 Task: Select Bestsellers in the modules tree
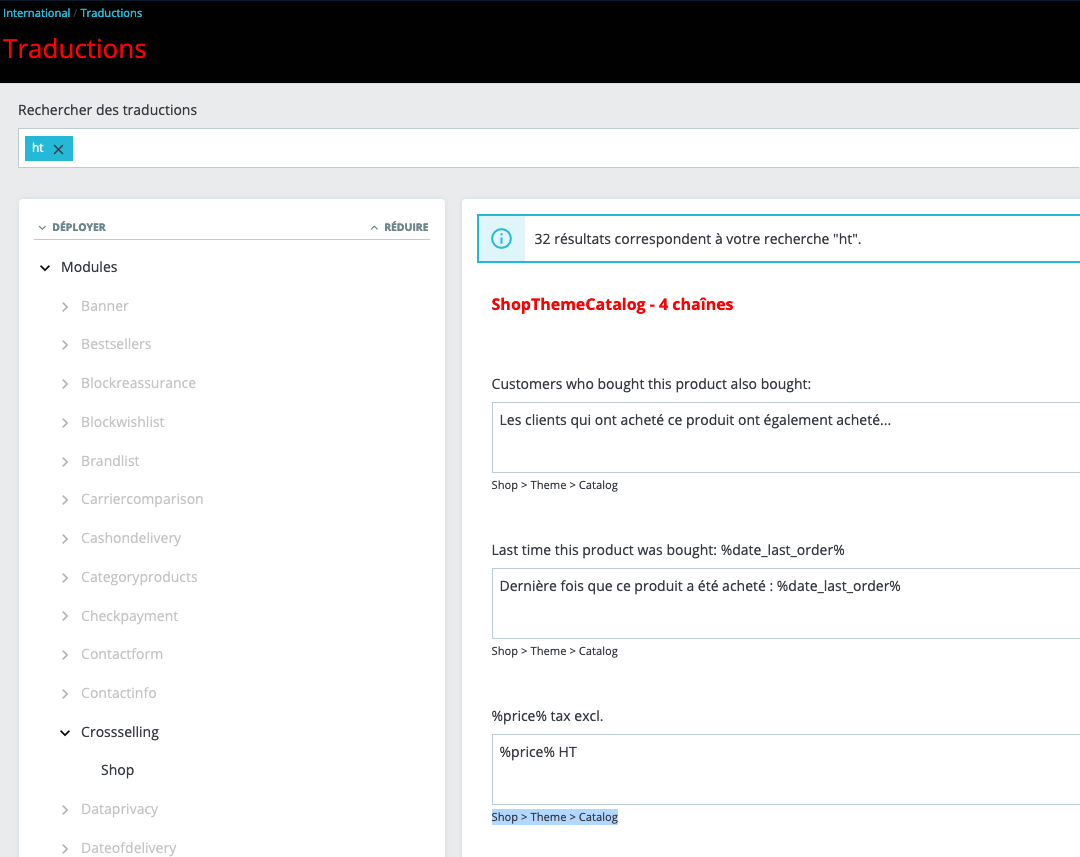[x=116, y=344]
